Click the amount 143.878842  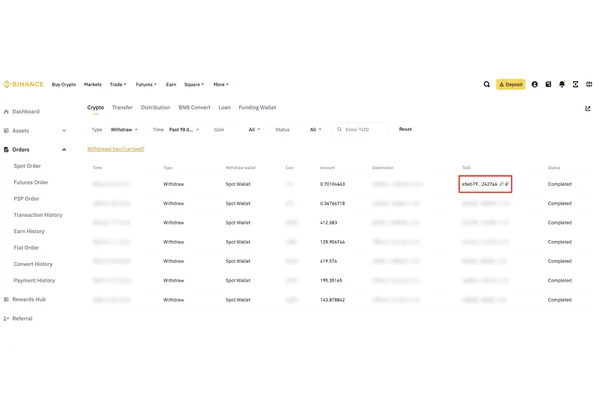point(332,300)
